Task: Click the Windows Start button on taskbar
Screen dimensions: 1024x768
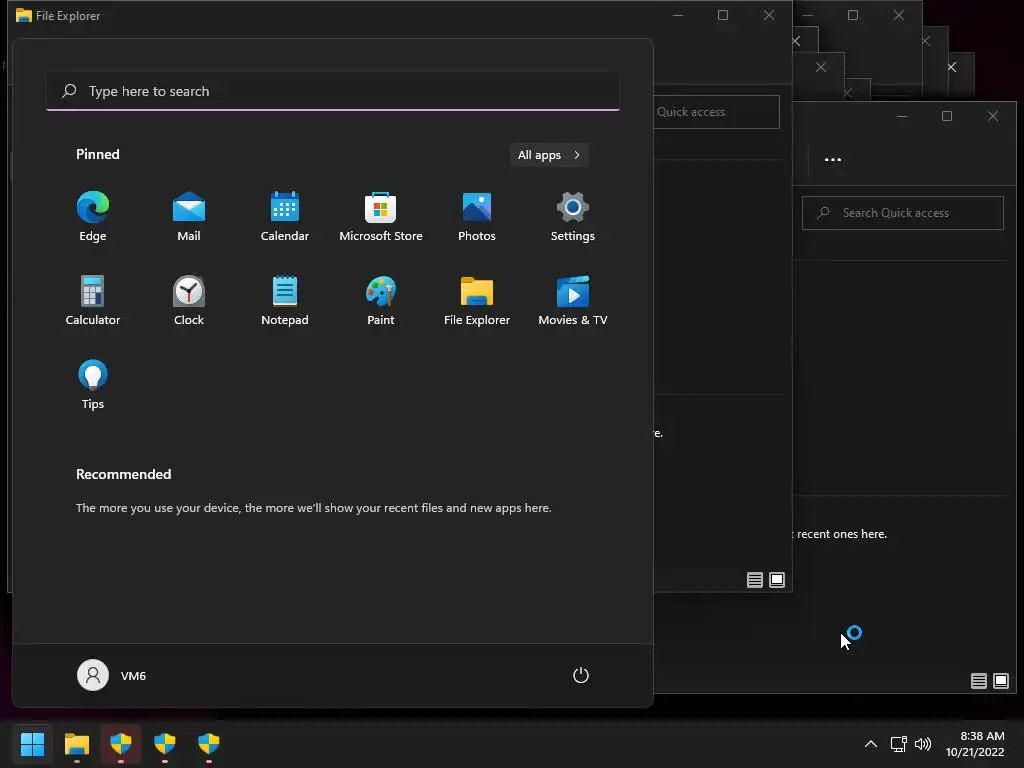Action: (x=32, y=743)
